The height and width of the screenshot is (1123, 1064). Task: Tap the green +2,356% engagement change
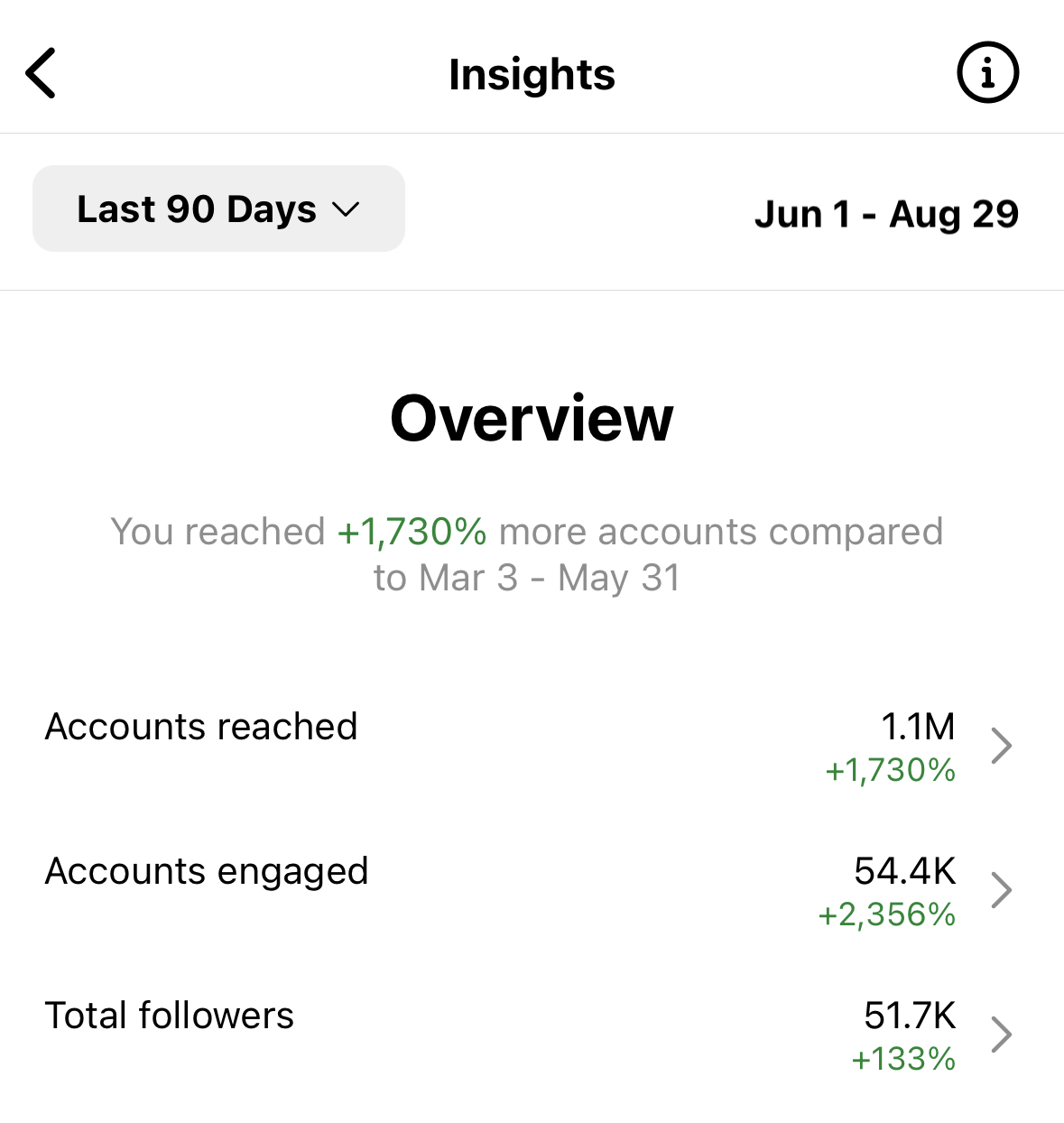coord(887,914)
